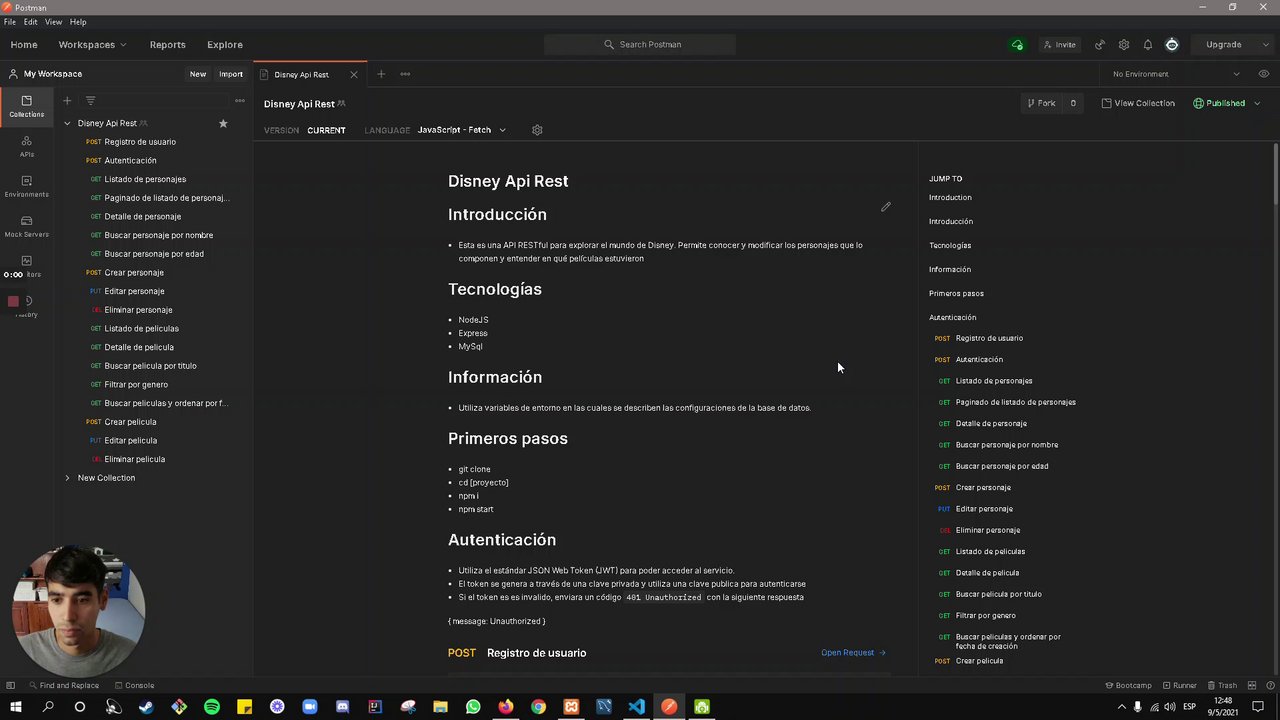Image resolution: width=1280 pixels, height=720 pixels.
Task: Click the Postman taskbar icon
Action: click(x=669, y=707)
